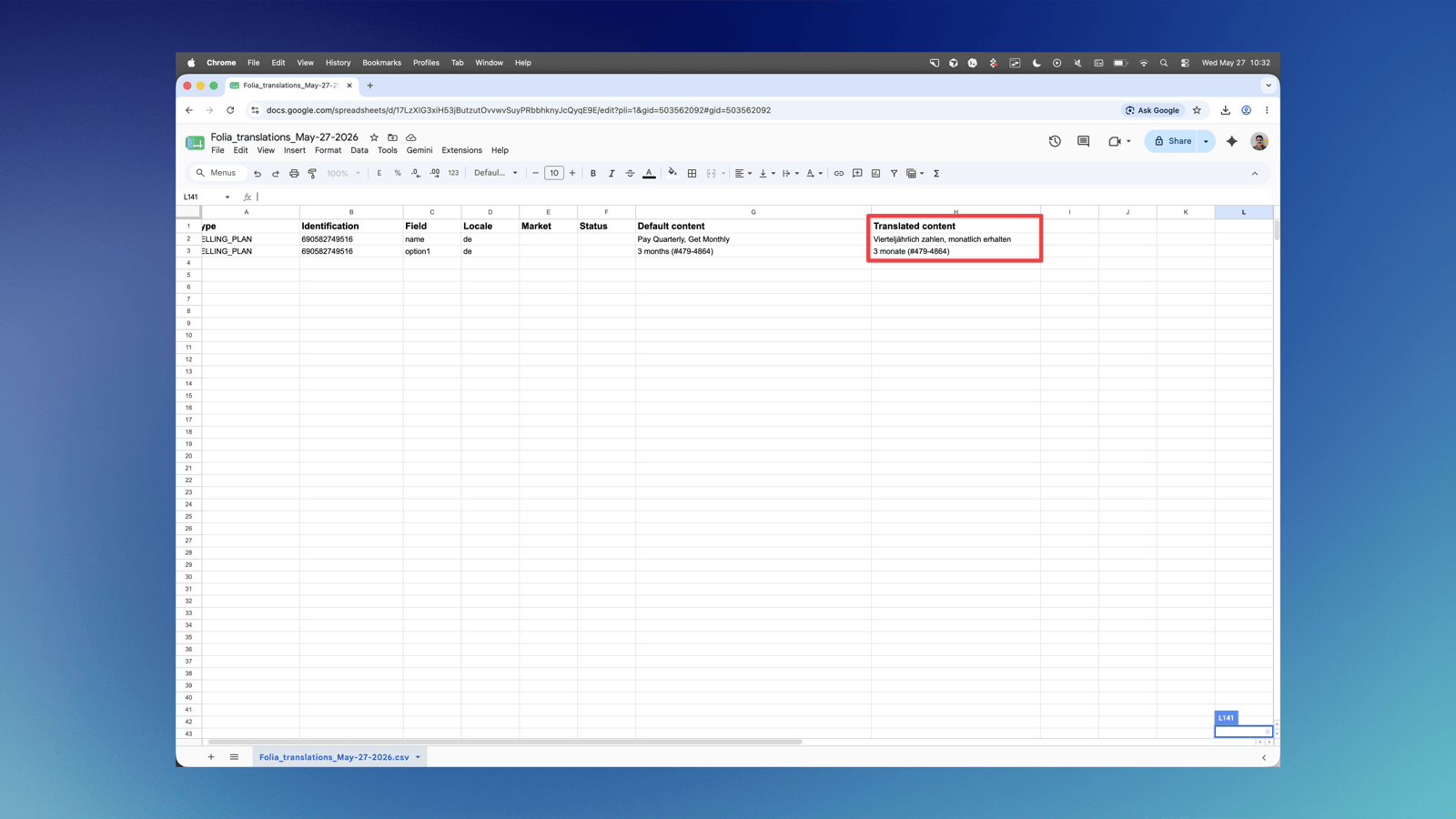
Task: Open Gemini sparkle icon
Action: 1232,141
